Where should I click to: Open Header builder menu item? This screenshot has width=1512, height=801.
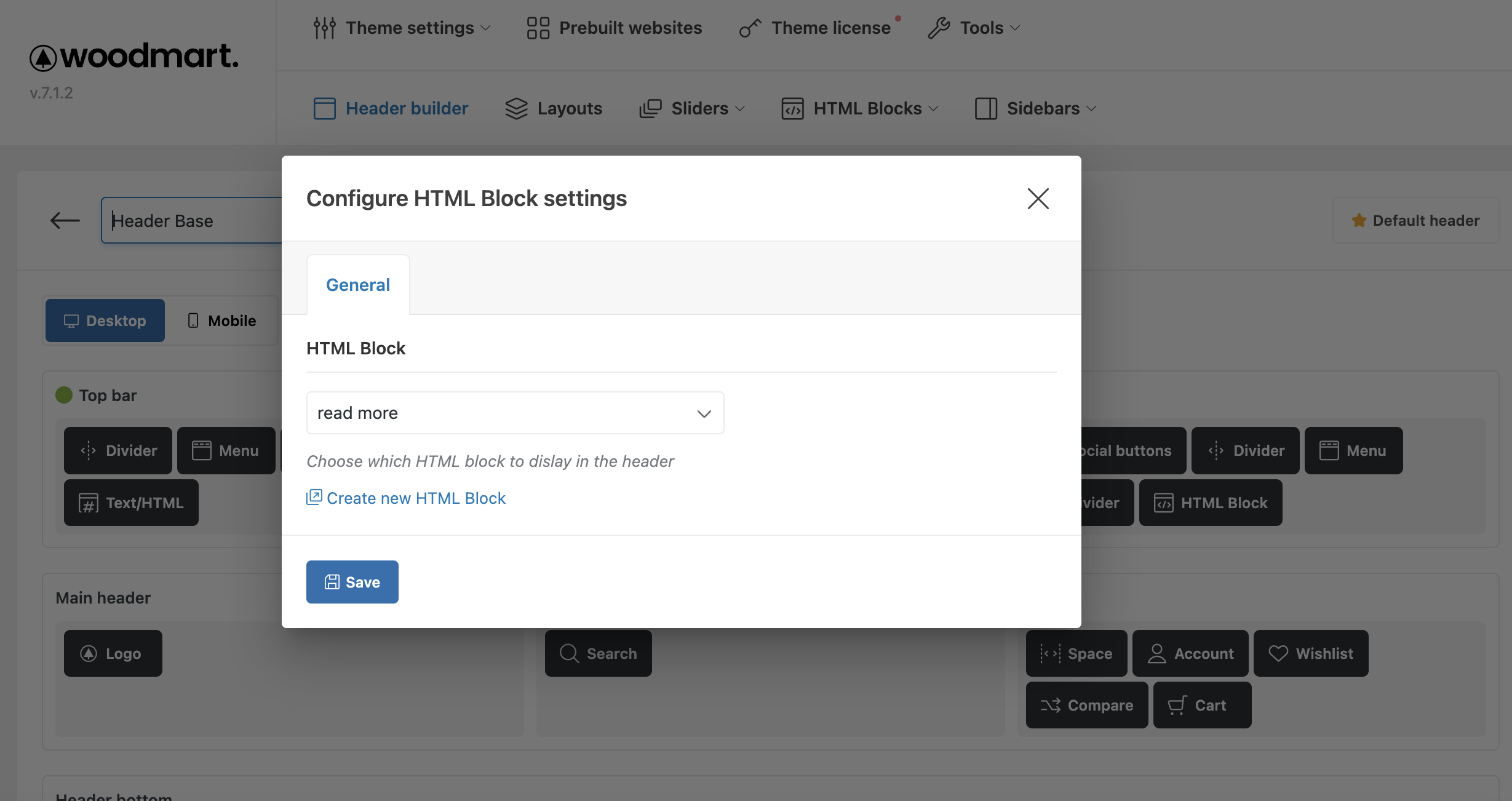391,108
